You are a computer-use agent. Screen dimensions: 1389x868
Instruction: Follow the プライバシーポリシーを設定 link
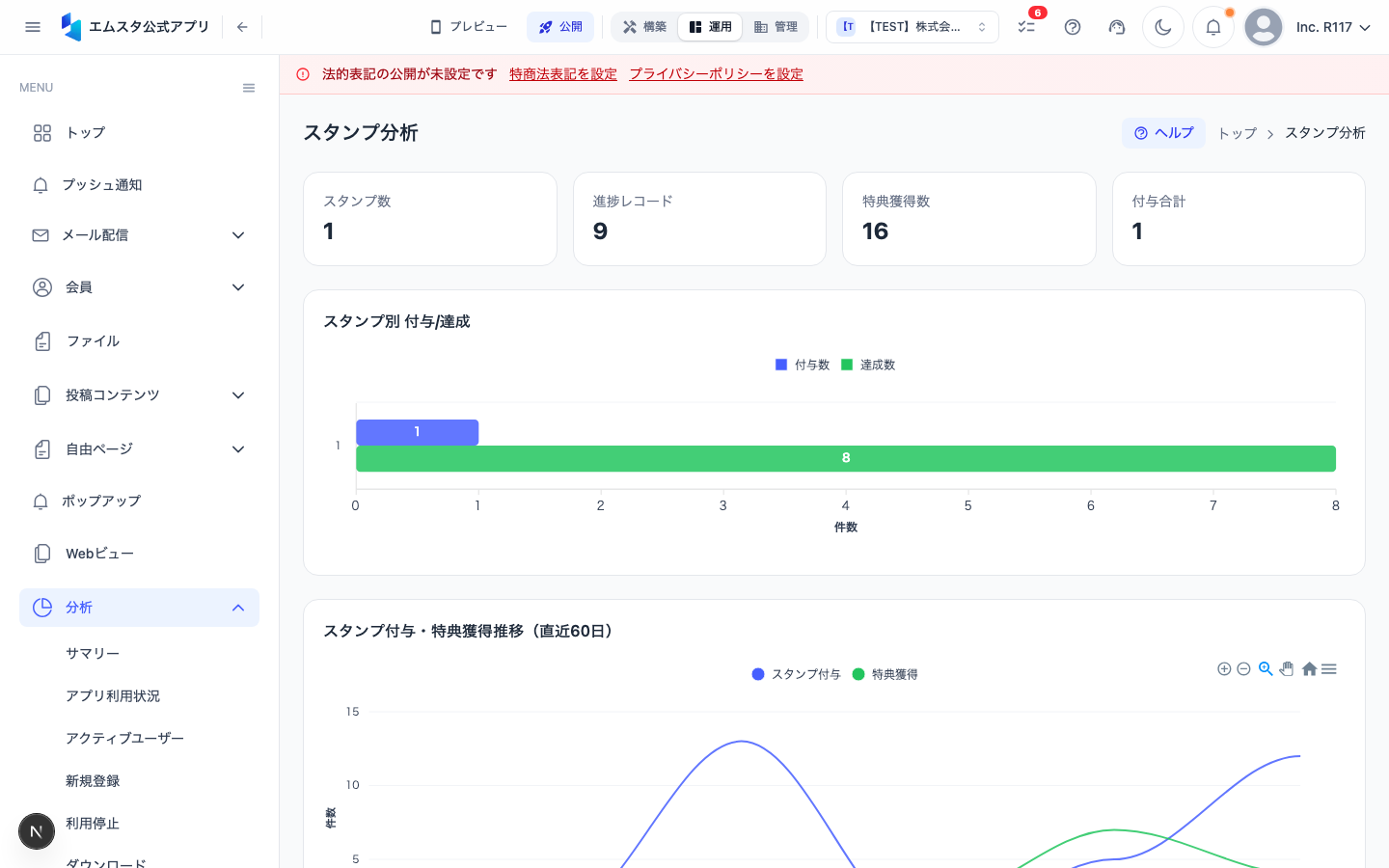(717, 74)
